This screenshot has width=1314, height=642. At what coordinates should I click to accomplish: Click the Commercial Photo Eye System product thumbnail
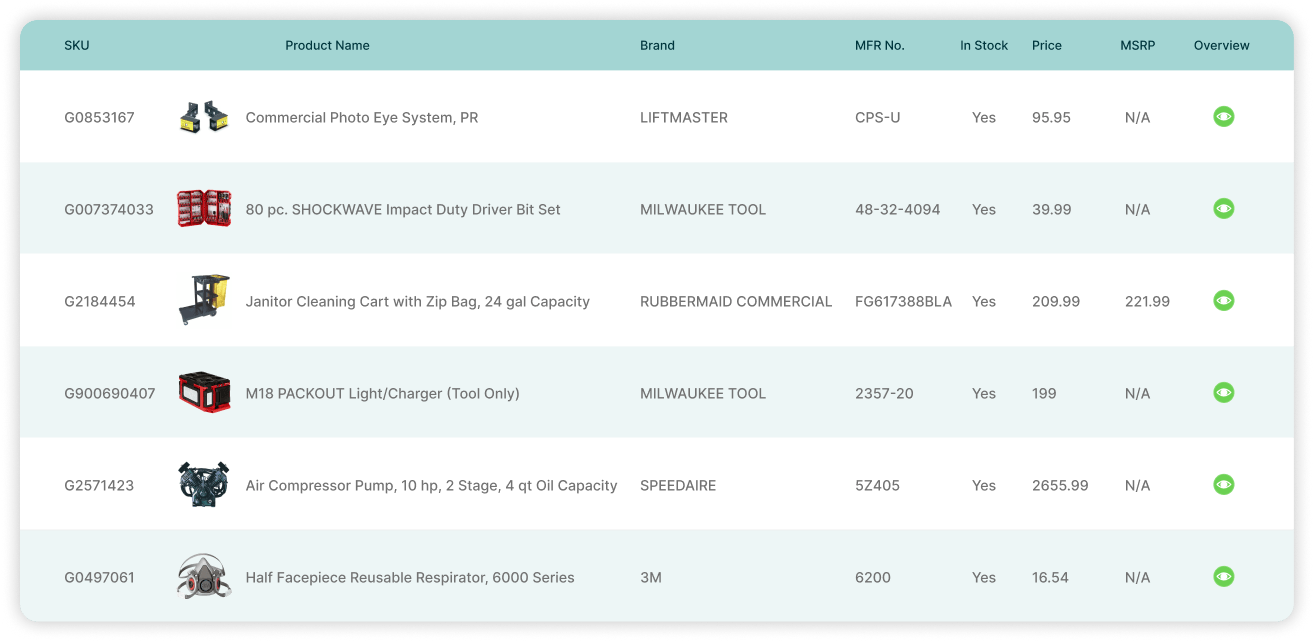tap(204, 117)
